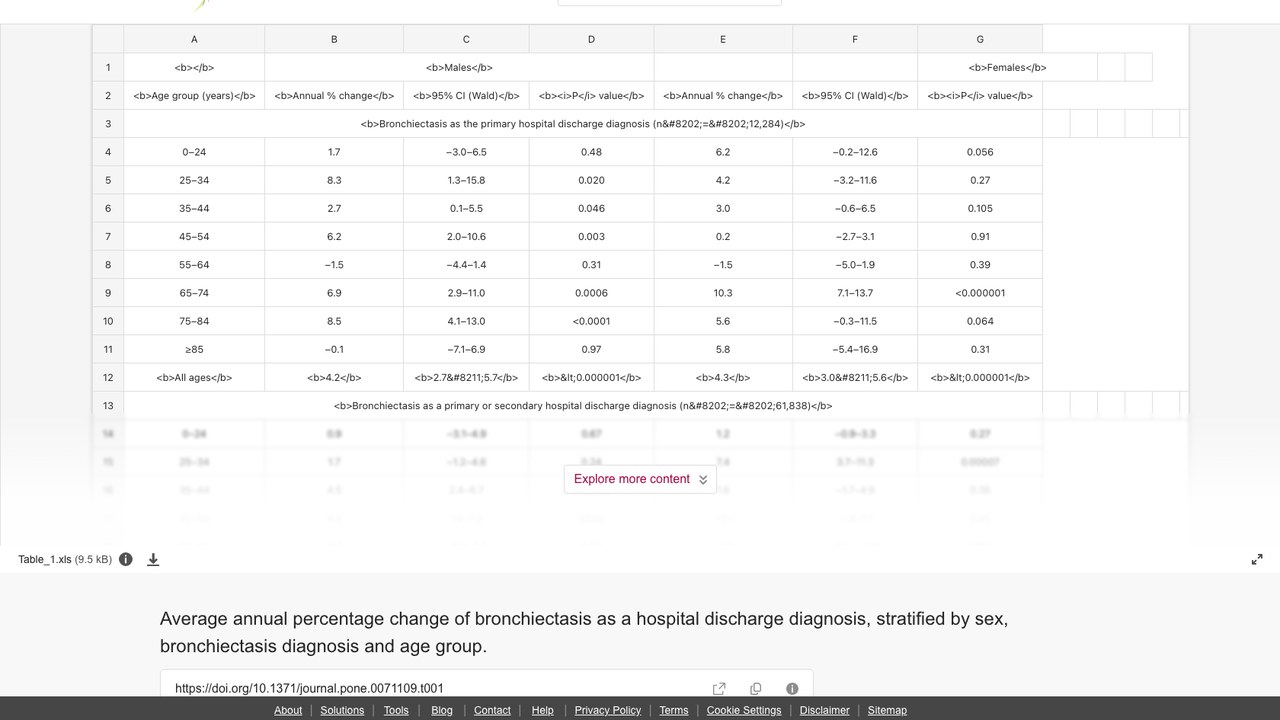The width and height of the screenshot is (1280, 720).
Task: Select row 9 header
Action: click(108, 293)
